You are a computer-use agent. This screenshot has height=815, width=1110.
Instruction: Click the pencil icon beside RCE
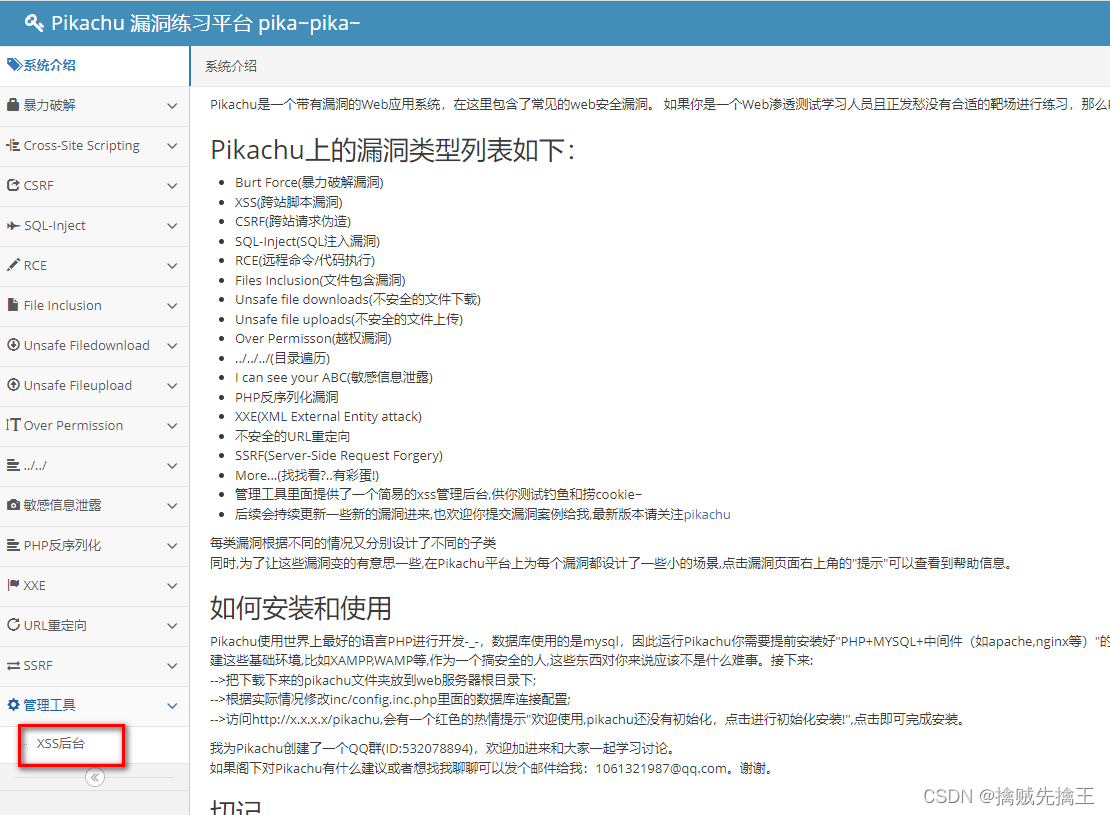(13, 265)
